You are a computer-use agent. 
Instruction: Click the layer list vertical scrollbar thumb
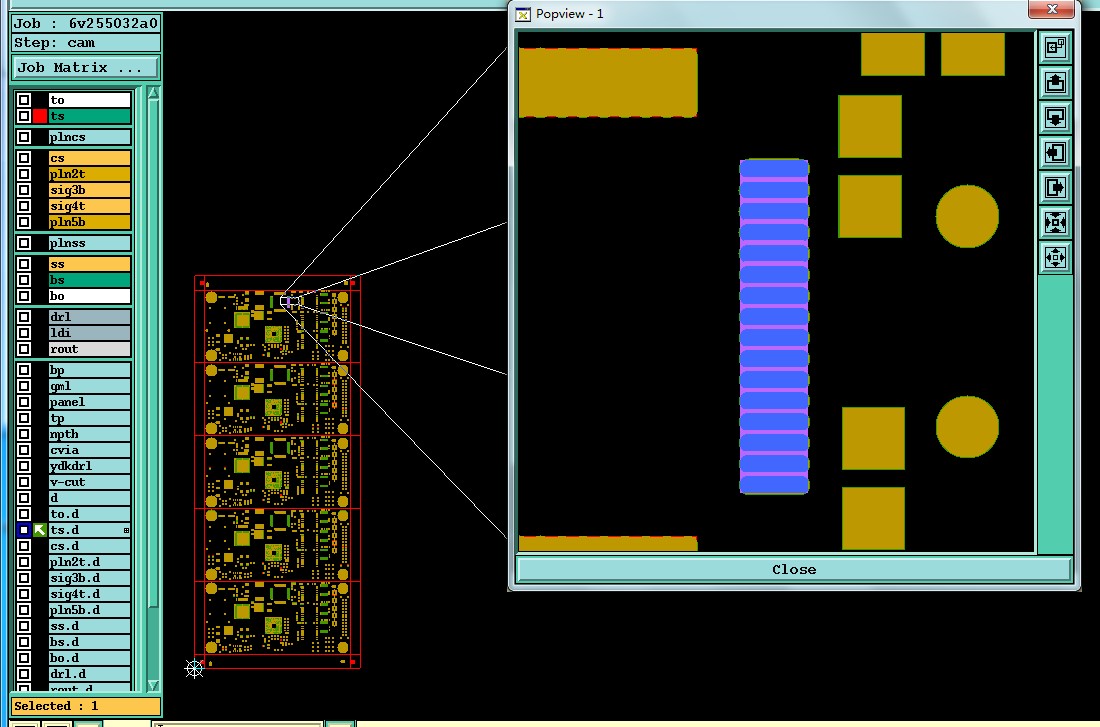(x=153, y=354)
